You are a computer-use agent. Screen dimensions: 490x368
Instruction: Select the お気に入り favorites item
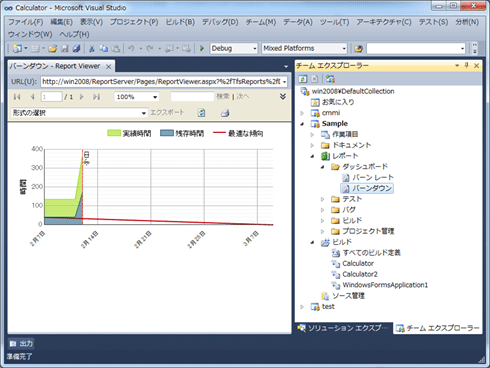tap(338, 102)
